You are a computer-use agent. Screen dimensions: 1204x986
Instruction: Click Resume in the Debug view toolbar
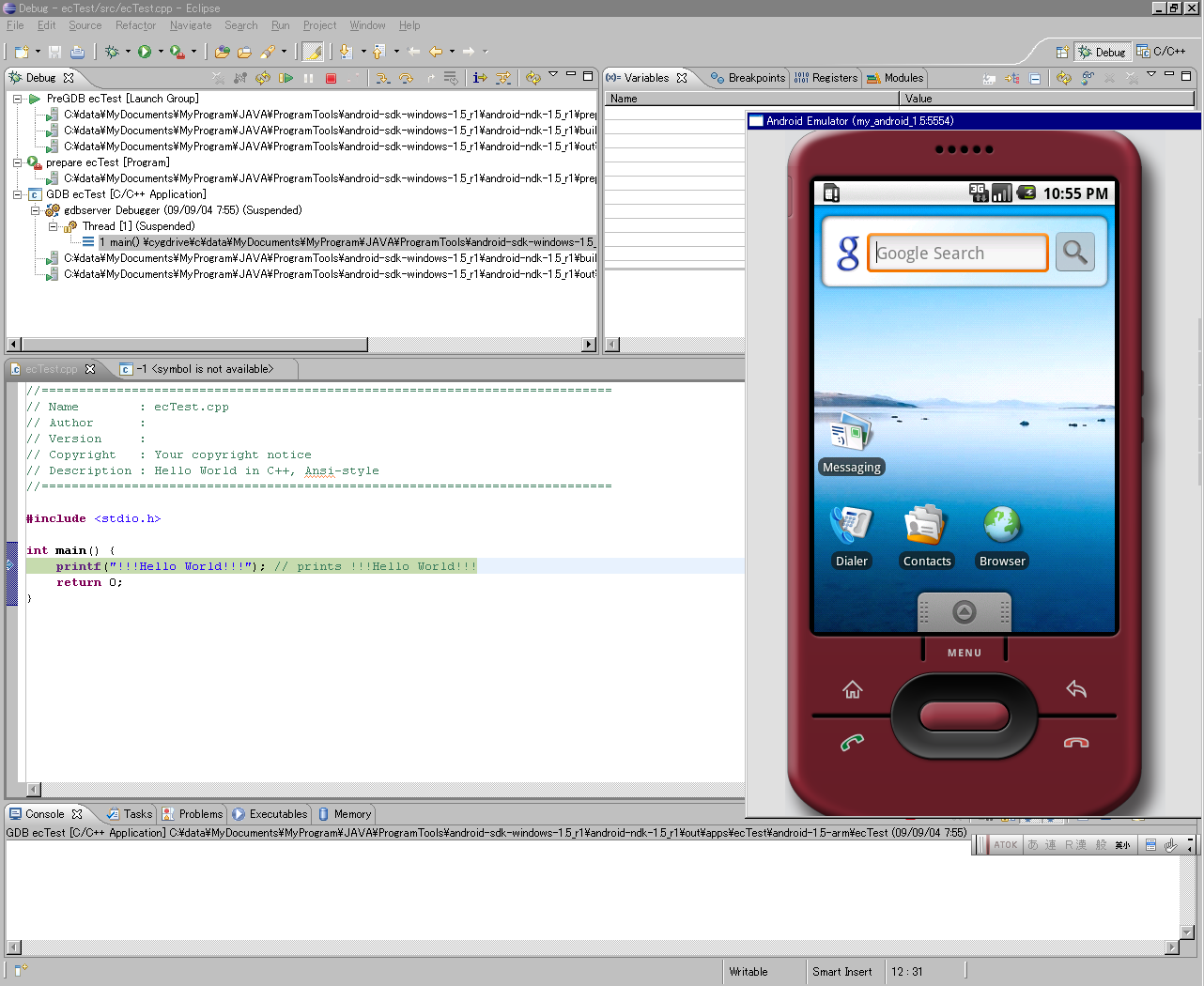pyautogui.click(x=286, y=78)
